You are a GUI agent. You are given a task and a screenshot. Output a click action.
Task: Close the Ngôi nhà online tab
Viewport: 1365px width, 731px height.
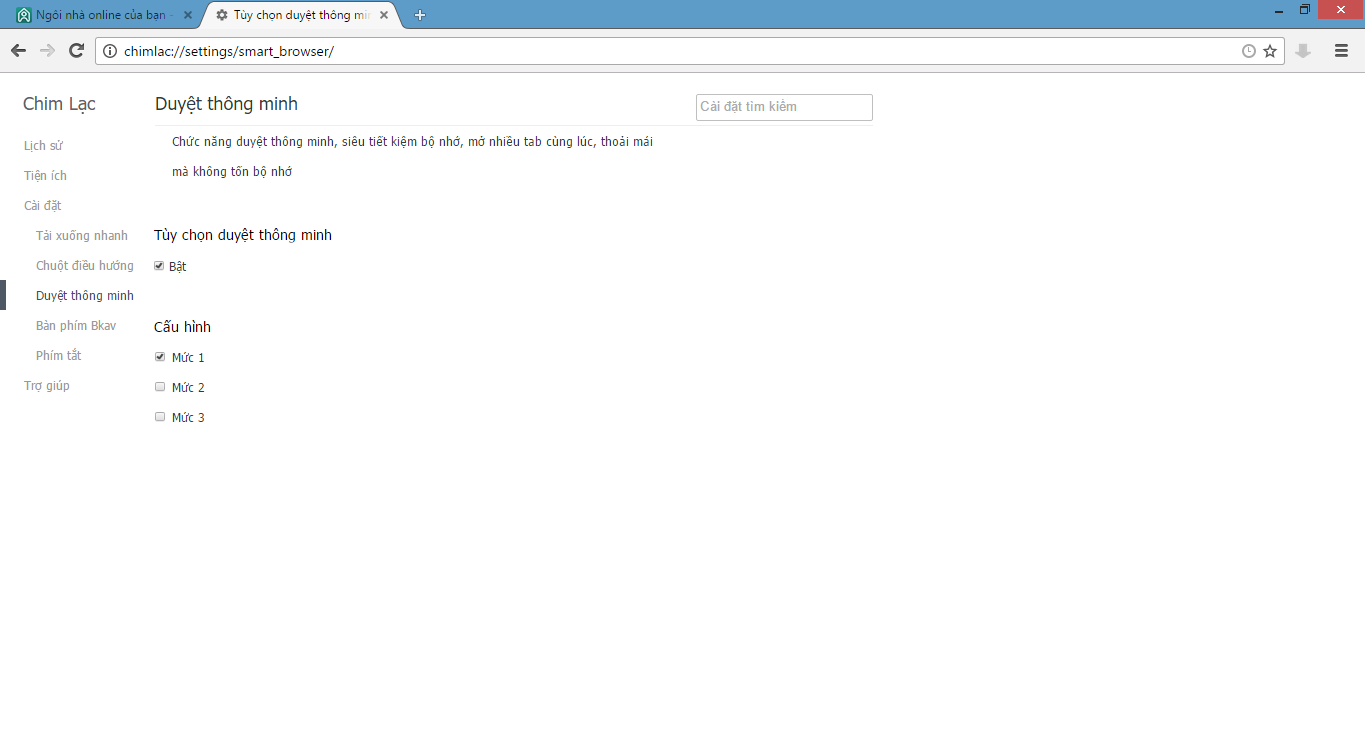(x=187, y=15)
